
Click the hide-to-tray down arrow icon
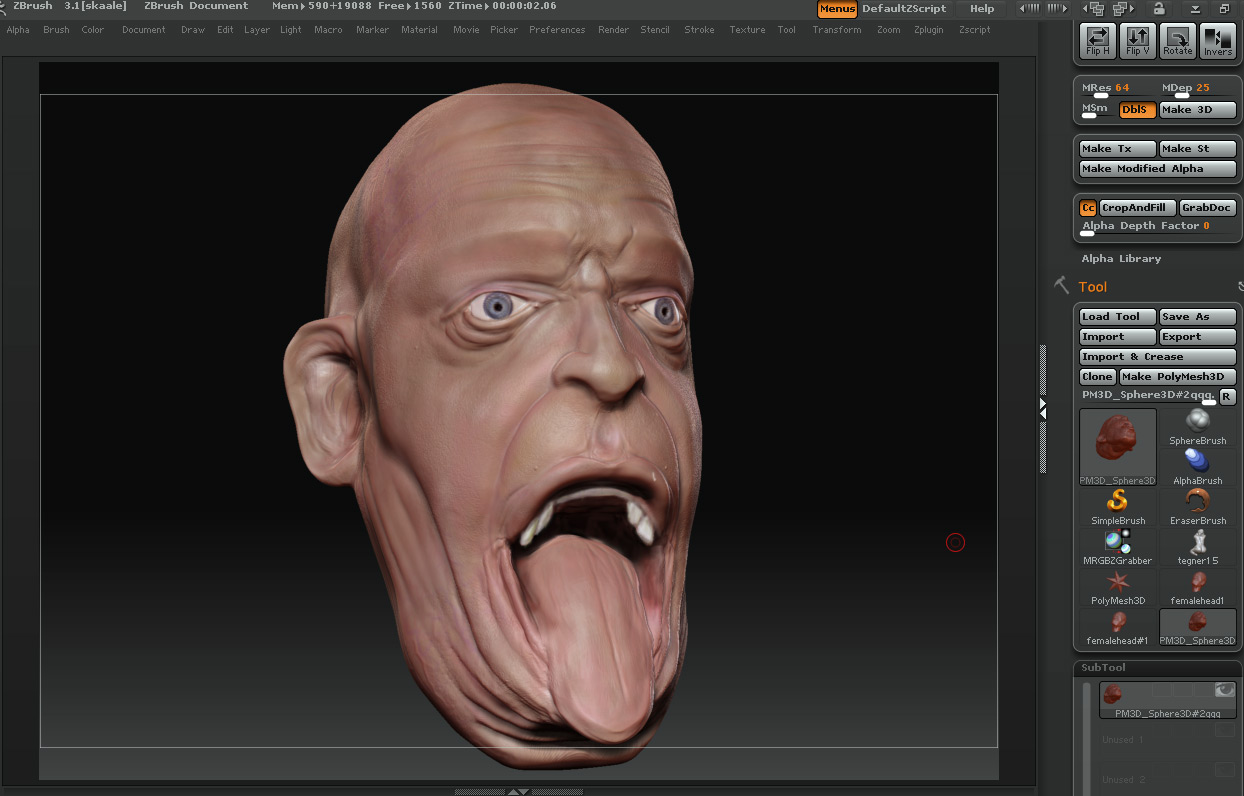pyautogui.click(x=1194, y=9)
